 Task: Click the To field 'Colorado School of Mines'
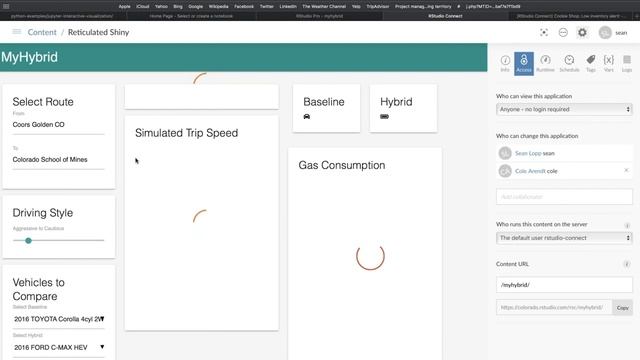point(58,160)
